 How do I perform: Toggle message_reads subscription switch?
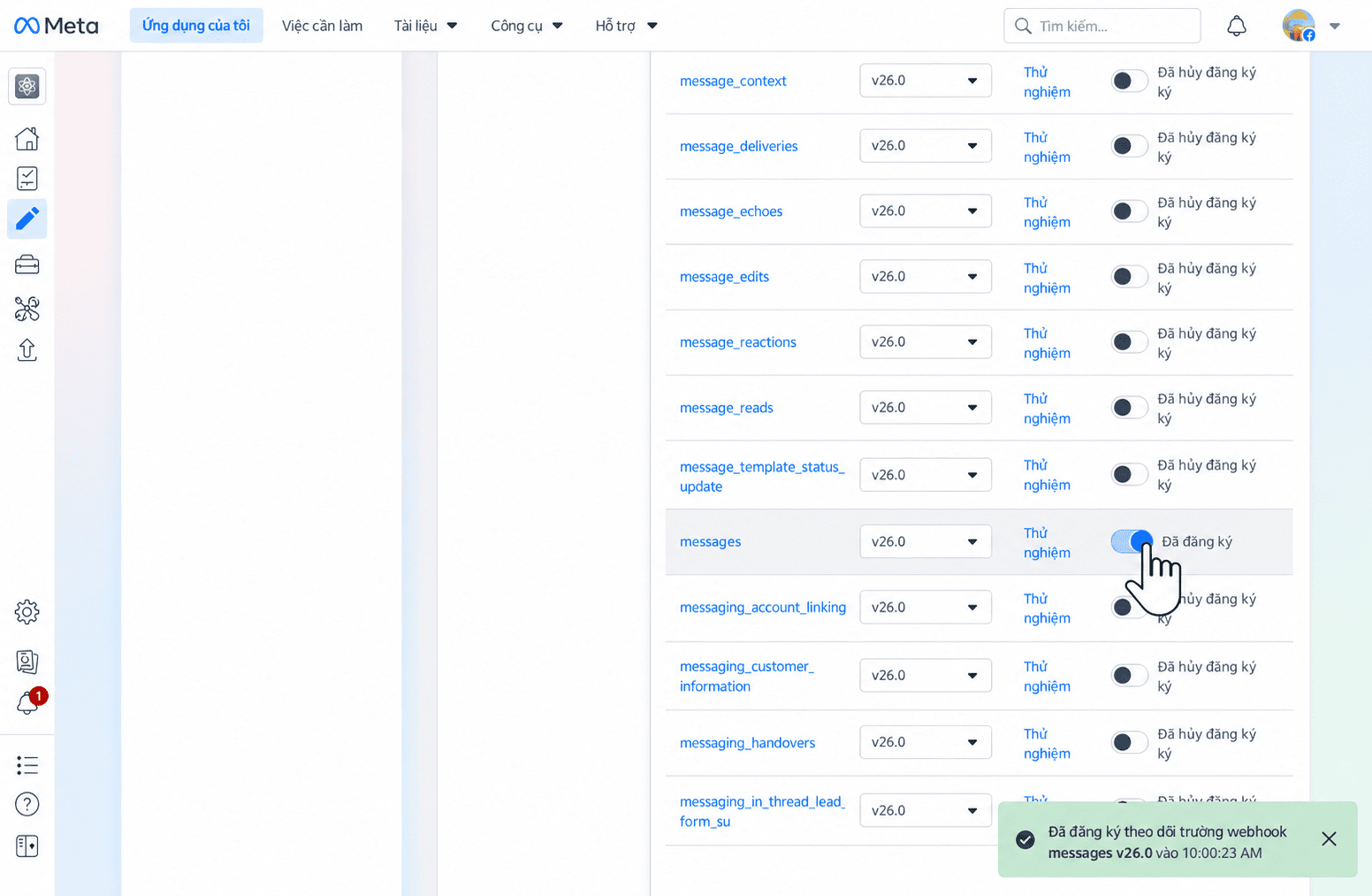click(x=1129, y=408)
